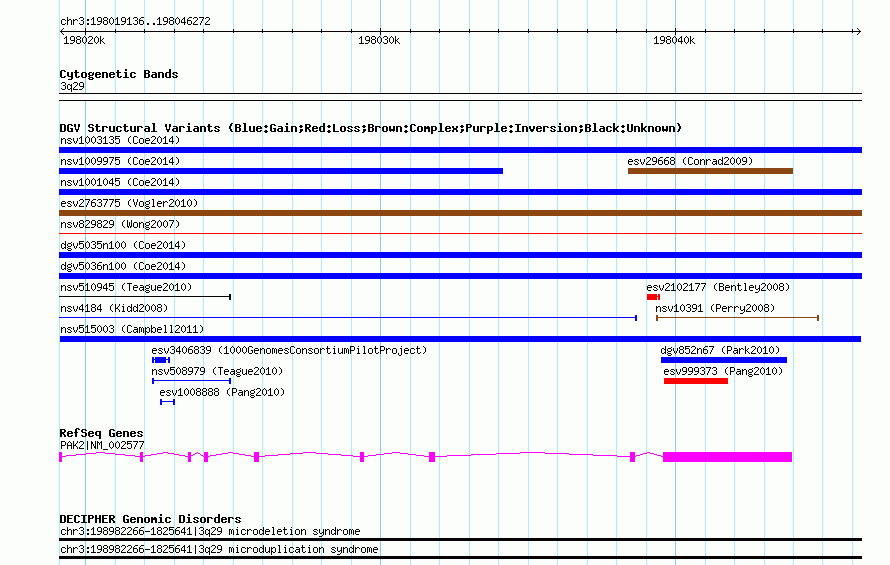Open the nsv1009975 (Coe2014) label
890x565 pixels.
tap(120, 161)
